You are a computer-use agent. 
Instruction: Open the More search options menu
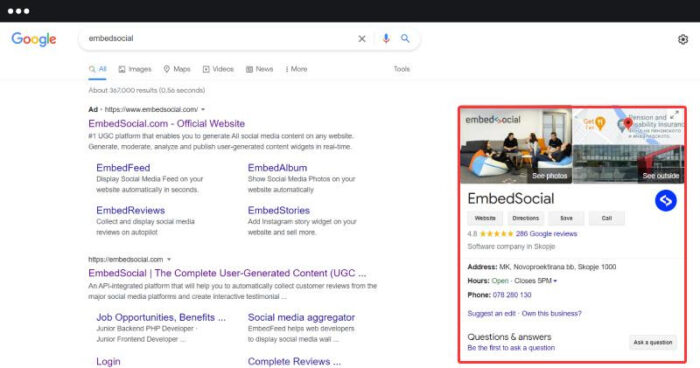(296, 69)
